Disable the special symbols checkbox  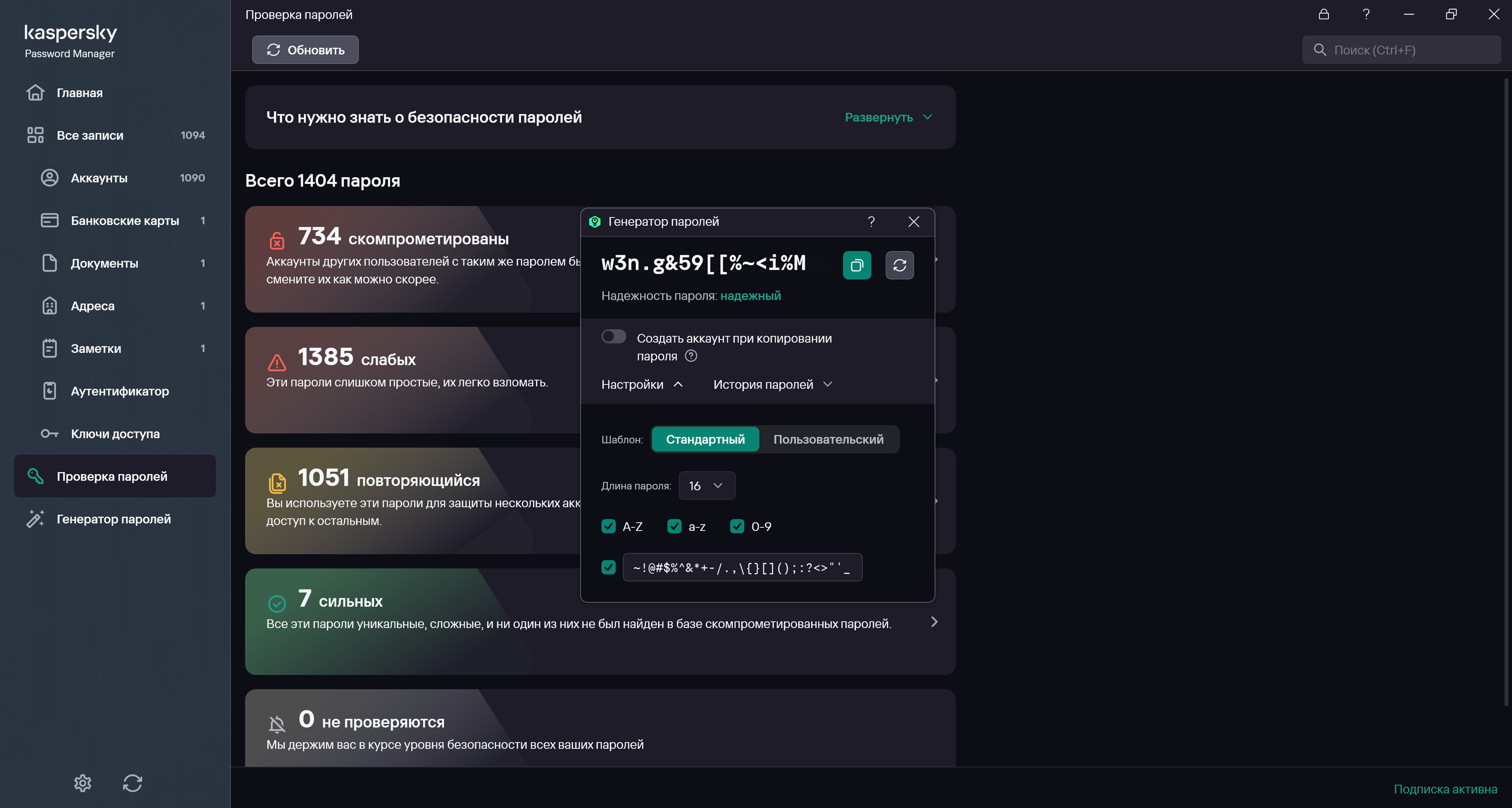pos(608,567)
